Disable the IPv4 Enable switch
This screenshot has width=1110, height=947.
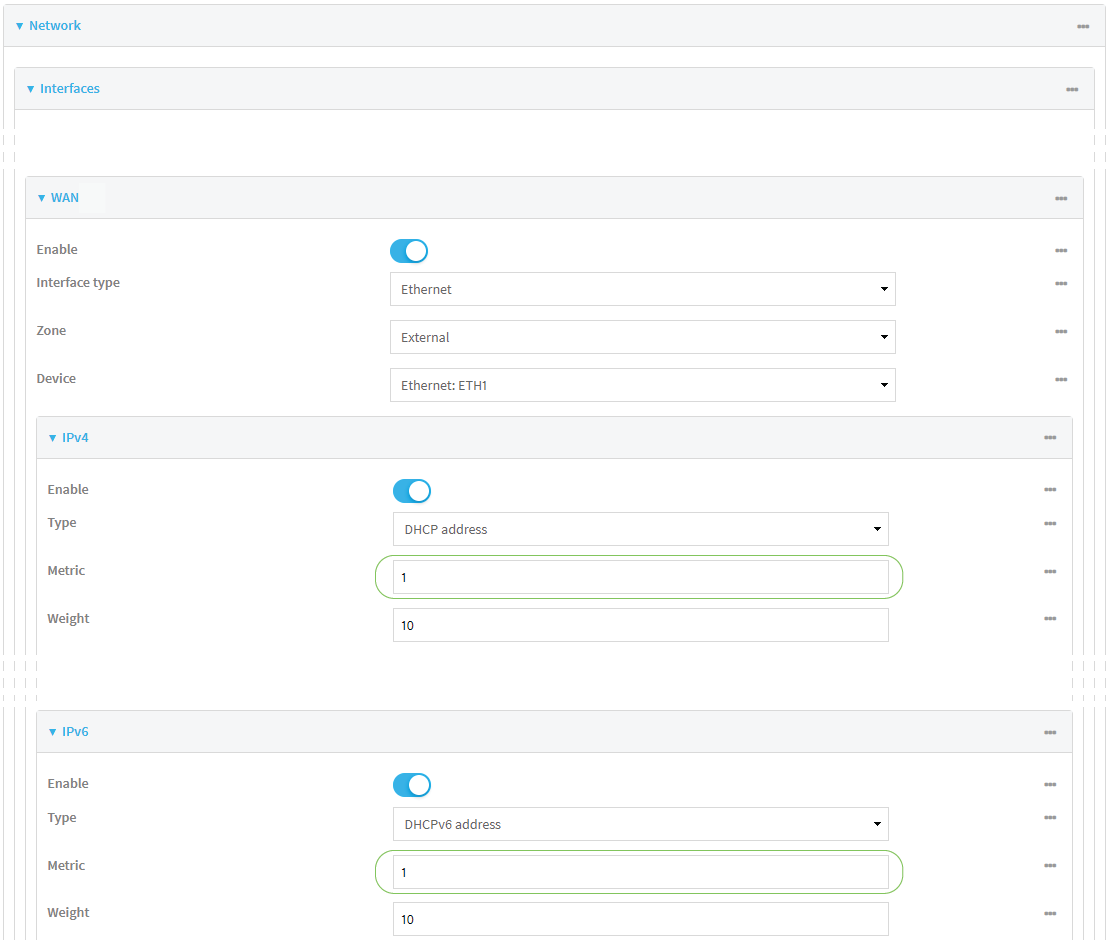(x=411, y=491)
